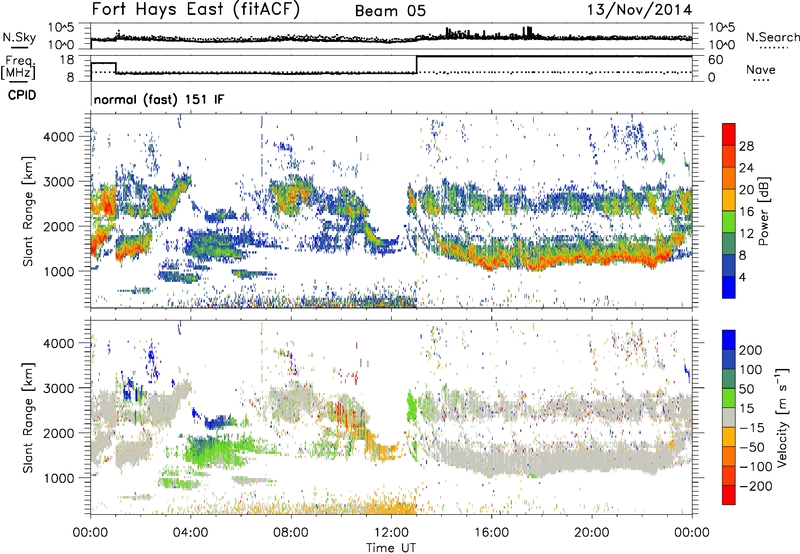Click the gray segment of Velocity colorbar
The image size is (800, 554).
[x=729, y=417]
